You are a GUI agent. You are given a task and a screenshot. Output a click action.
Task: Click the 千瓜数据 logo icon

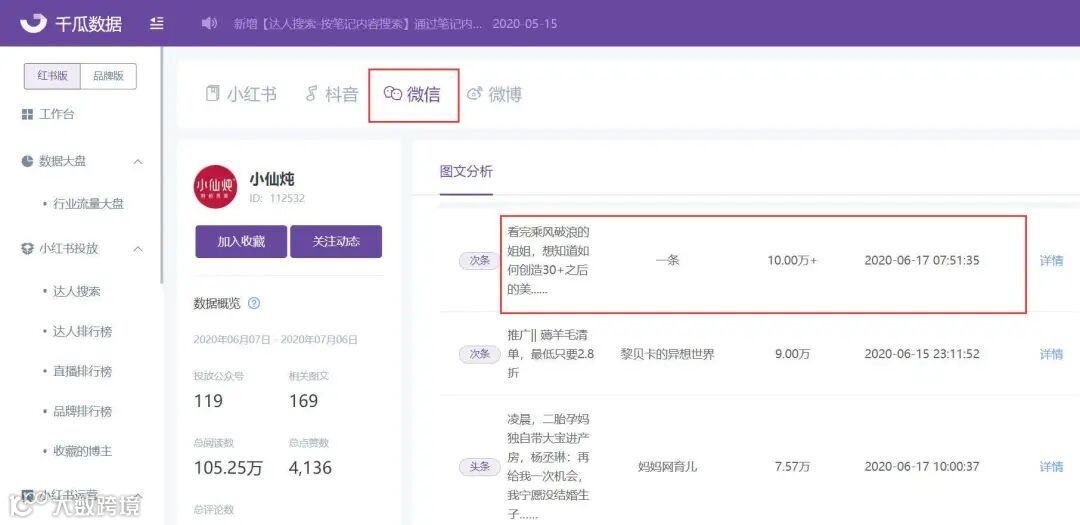32,23
